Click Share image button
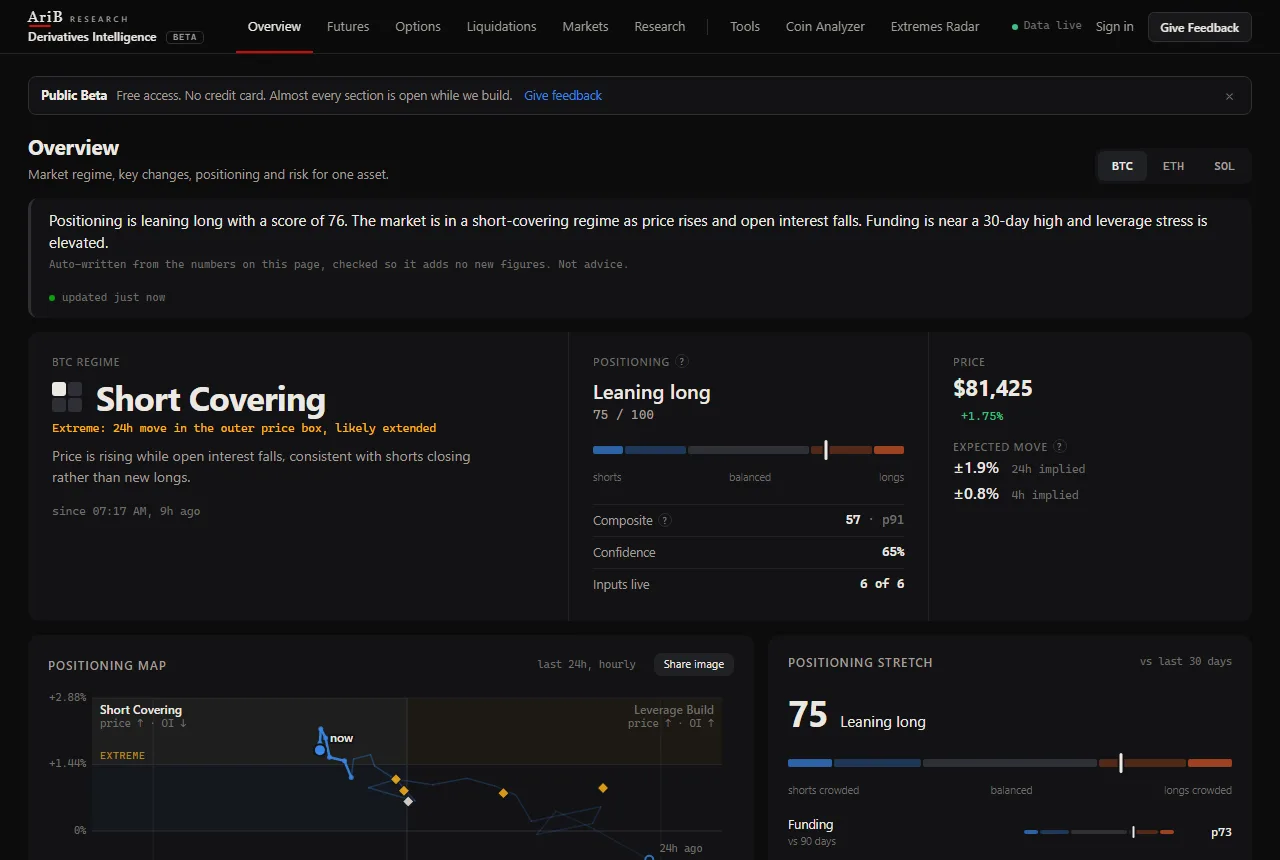 click(x=694, y=664)
